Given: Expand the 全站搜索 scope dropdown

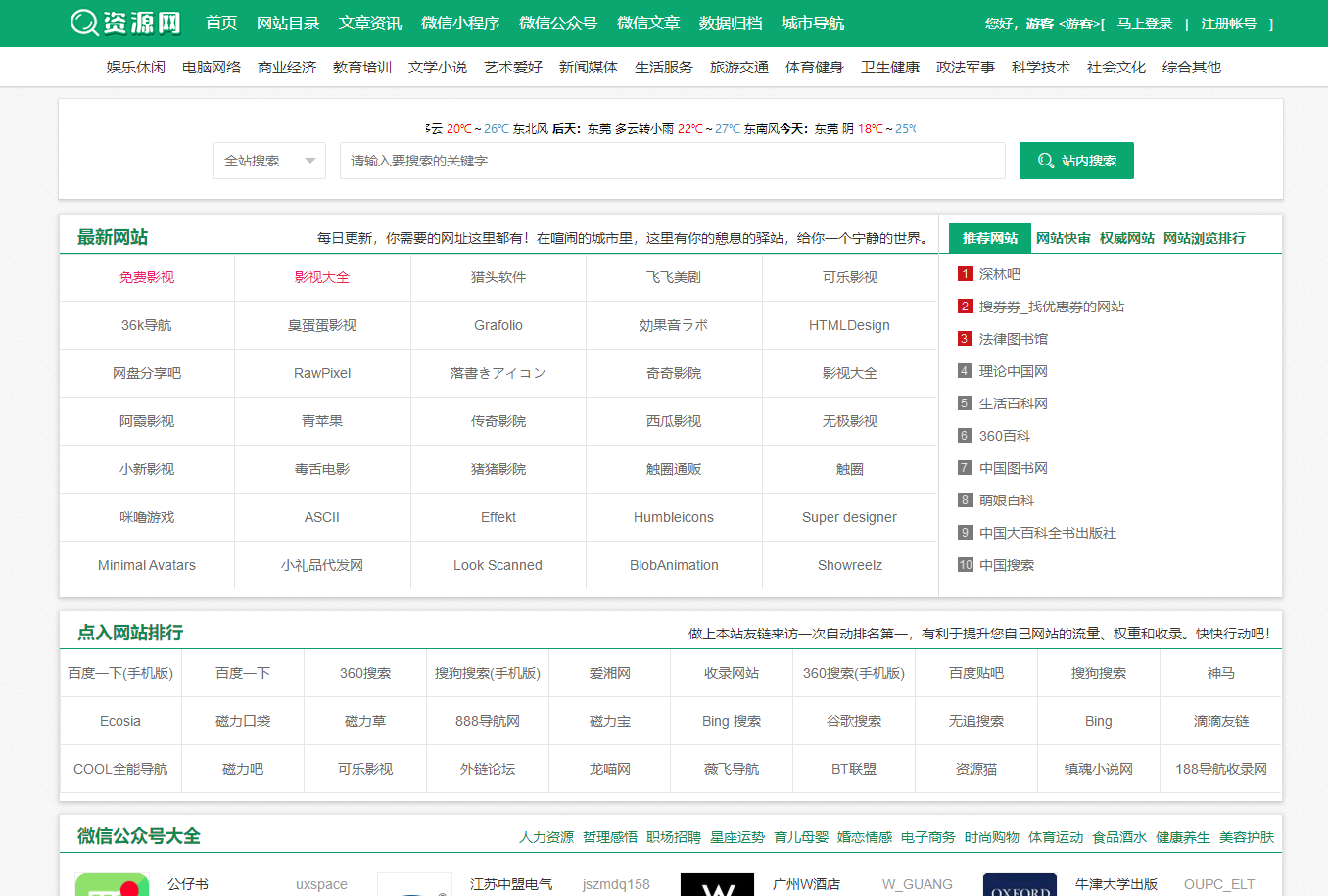Looking at the screenshot, I should [269, 161].
